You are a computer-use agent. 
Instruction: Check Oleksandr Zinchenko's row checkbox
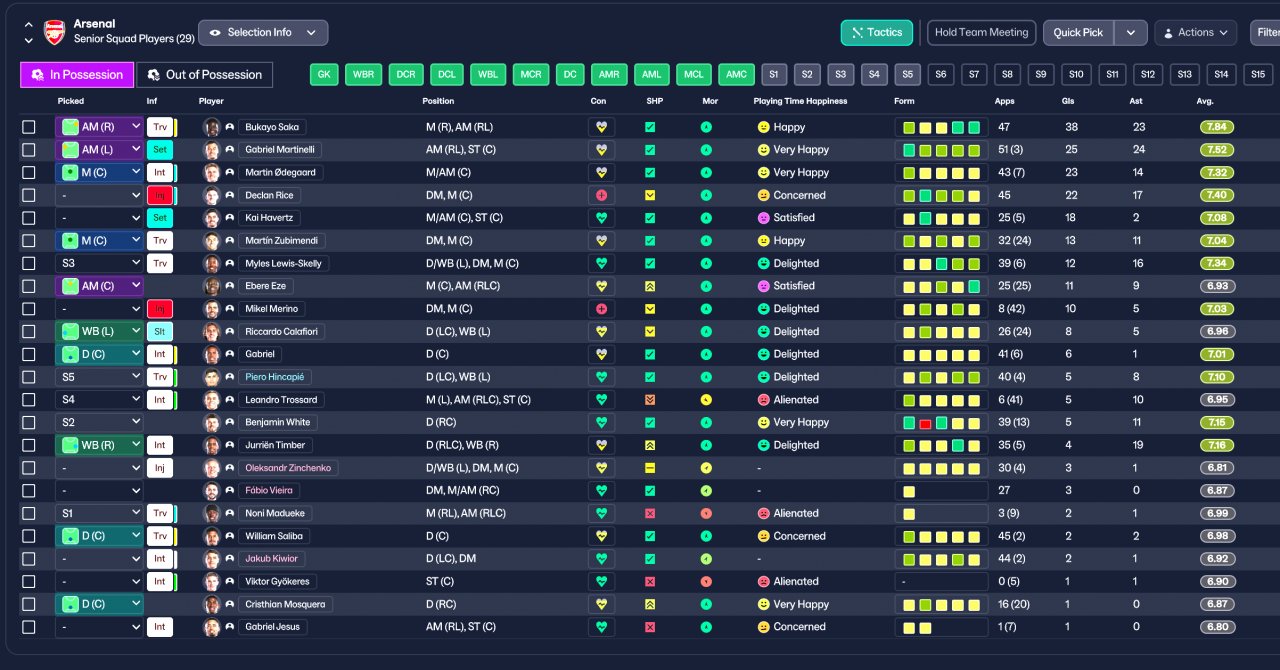29,468
